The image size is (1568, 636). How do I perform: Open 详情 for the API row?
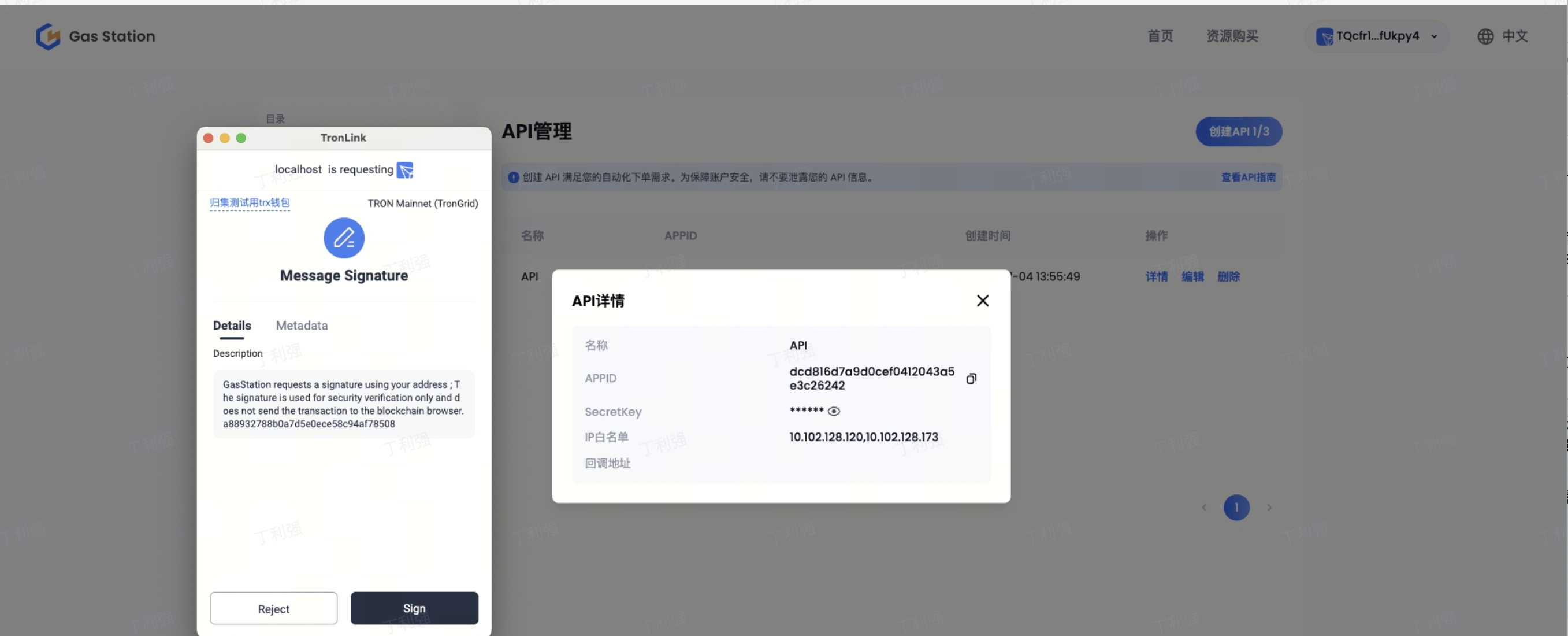tap(1157, 276)
